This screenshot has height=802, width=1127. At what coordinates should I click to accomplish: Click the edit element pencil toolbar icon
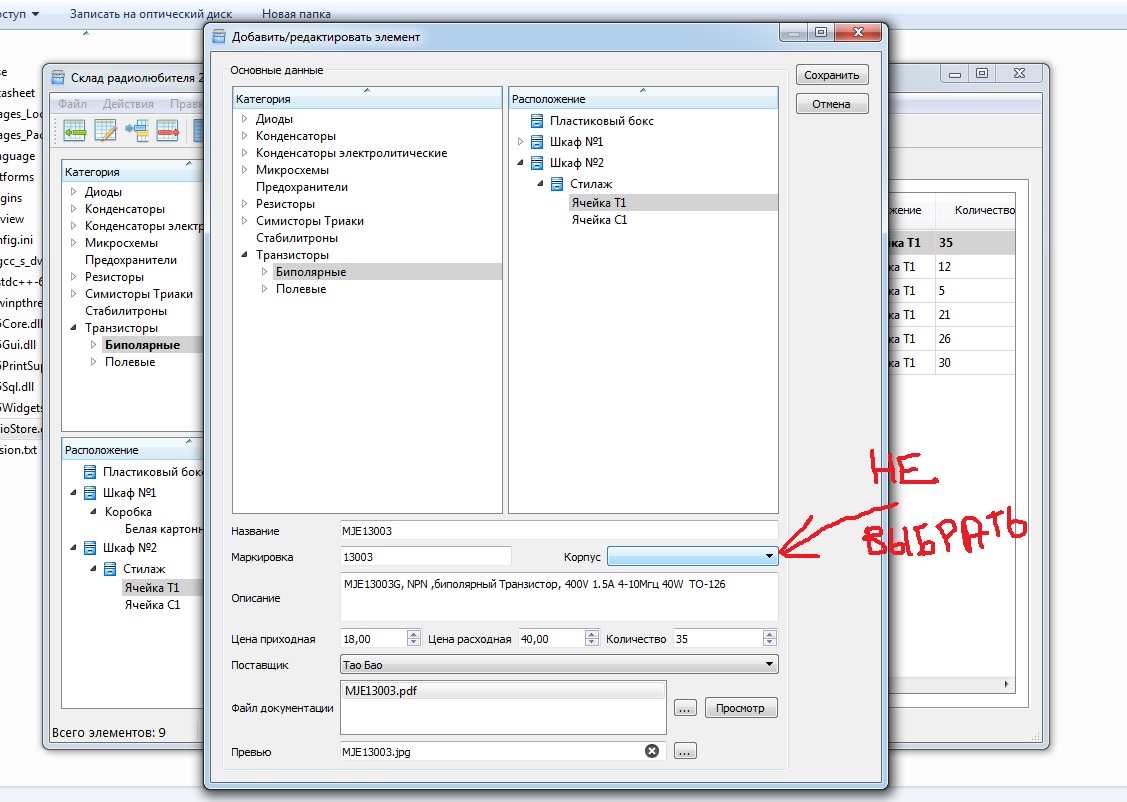coord(106,130)
